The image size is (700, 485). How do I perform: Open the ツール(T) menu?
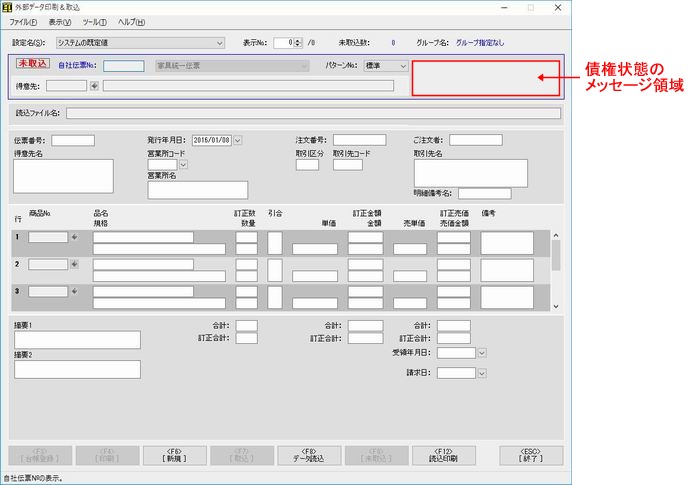[94, 22]
